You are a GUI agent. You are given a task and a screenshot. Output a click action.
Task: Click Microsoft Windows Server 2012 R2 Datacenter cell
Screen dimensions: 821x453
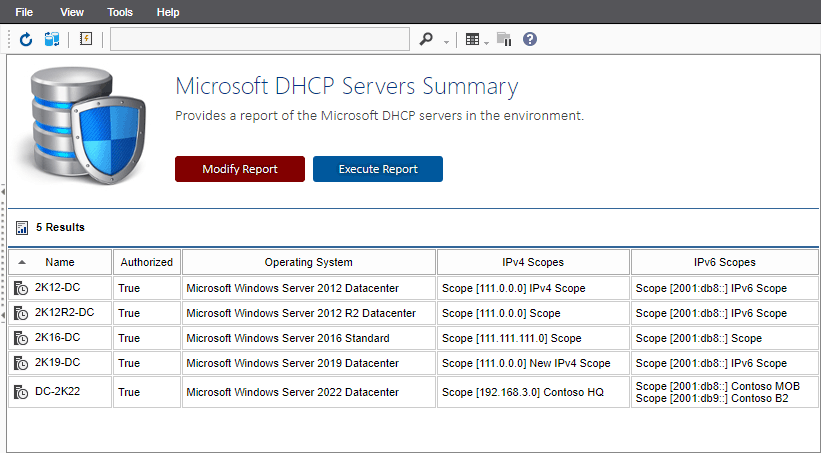pyautogui.click(x=309, y=313)
